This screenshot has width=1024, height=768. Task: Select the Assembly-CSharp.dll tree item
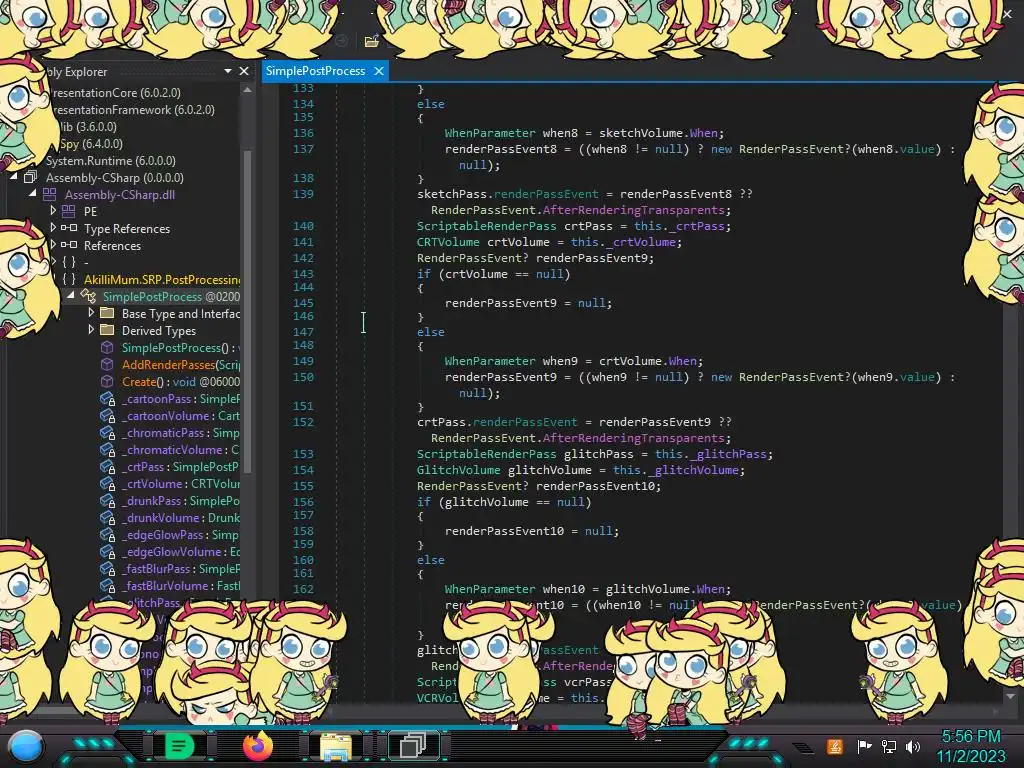tap(120, 195)
